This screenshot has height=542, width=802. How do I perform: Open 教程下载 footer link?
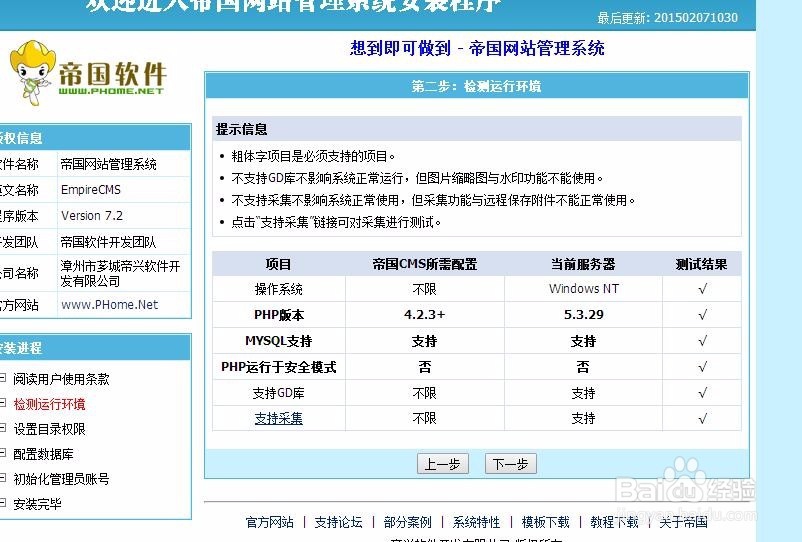coord(614,522)
